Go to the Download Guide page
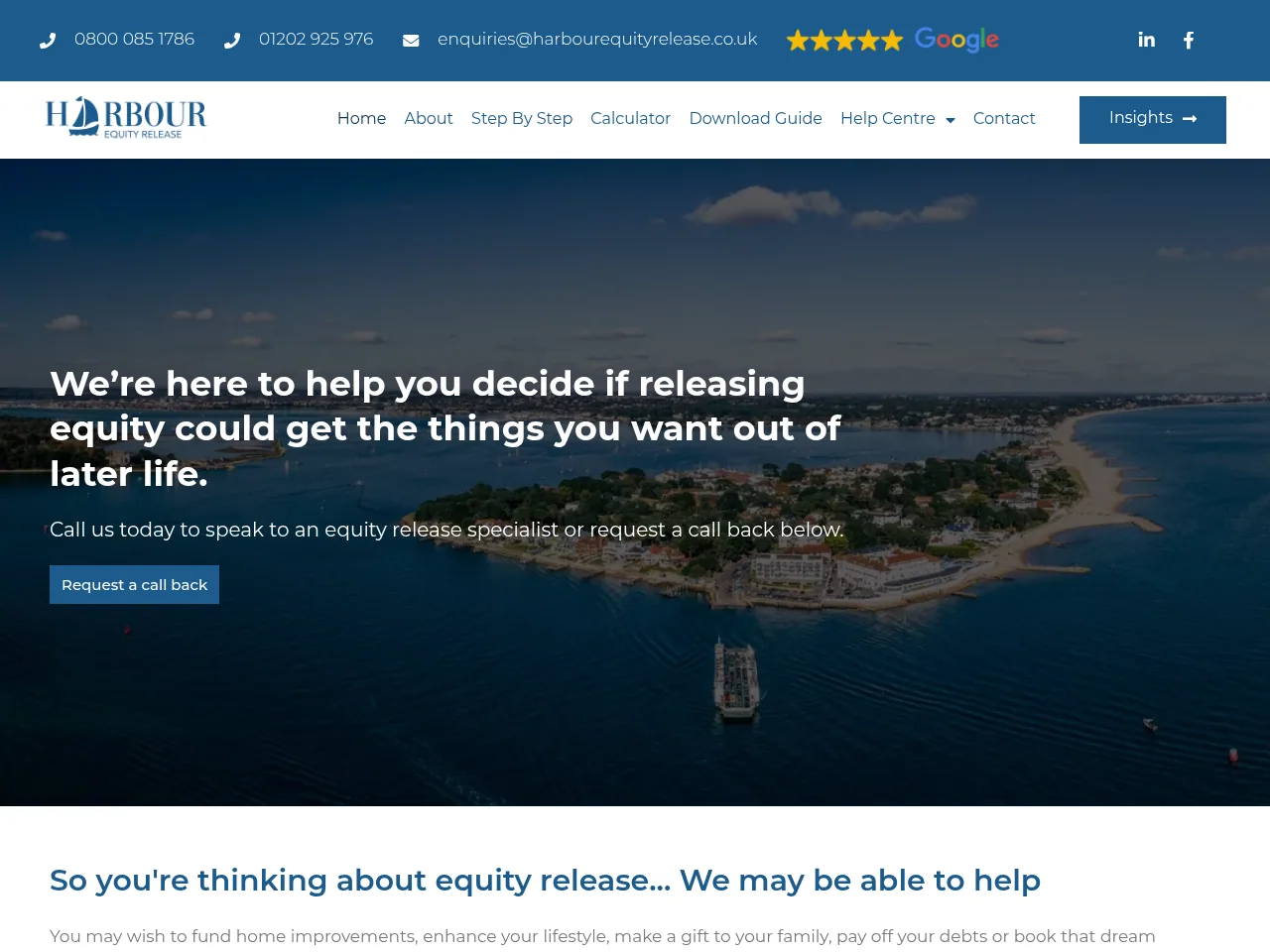 coord(755,119)
